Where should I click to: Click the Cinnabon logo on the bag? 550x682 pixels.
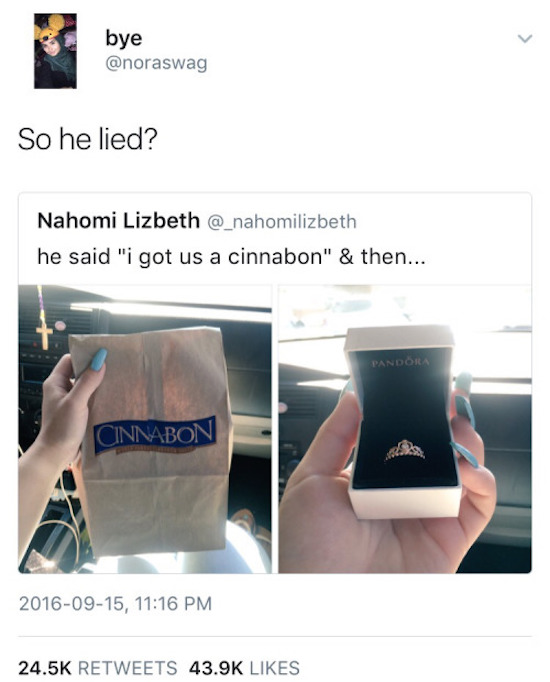(x=154, y=435)
